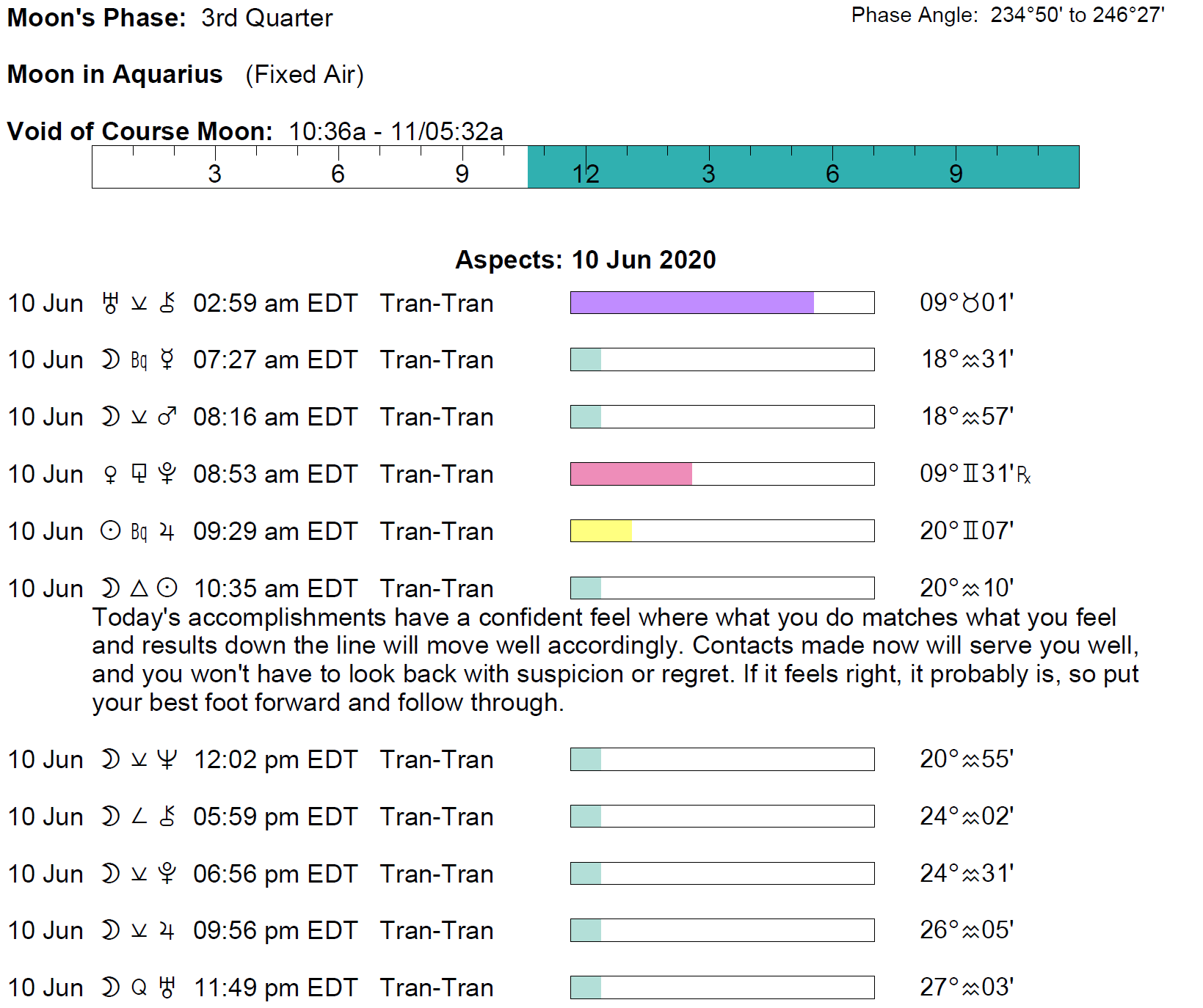
Task: Click the Venus glyph in the 08:53 am row
Action: click(x=110, y=475)
